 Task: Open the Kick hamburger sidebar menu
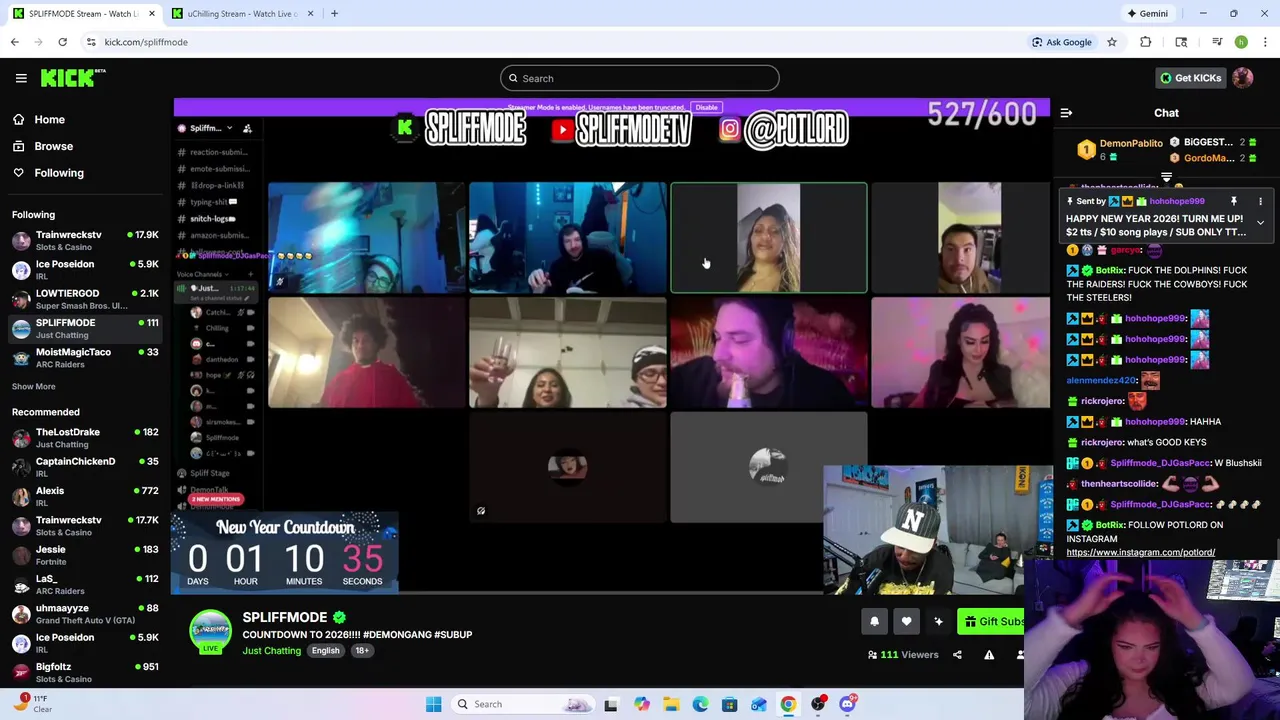click(x=21, y=78)
